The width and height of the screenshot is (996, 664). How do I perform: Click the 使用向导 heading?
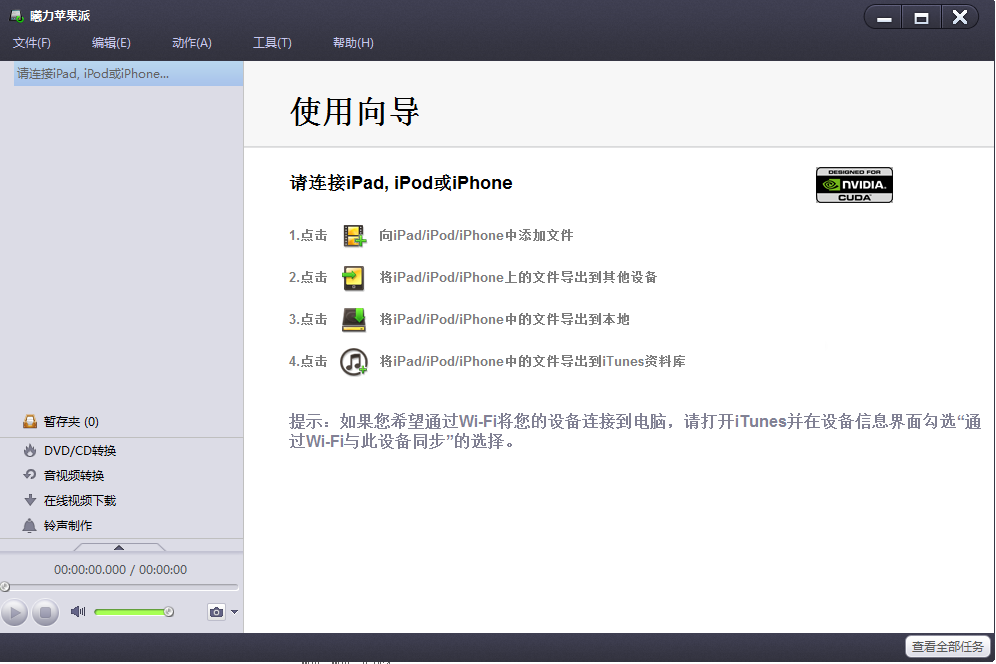click(x=354, y=112)
